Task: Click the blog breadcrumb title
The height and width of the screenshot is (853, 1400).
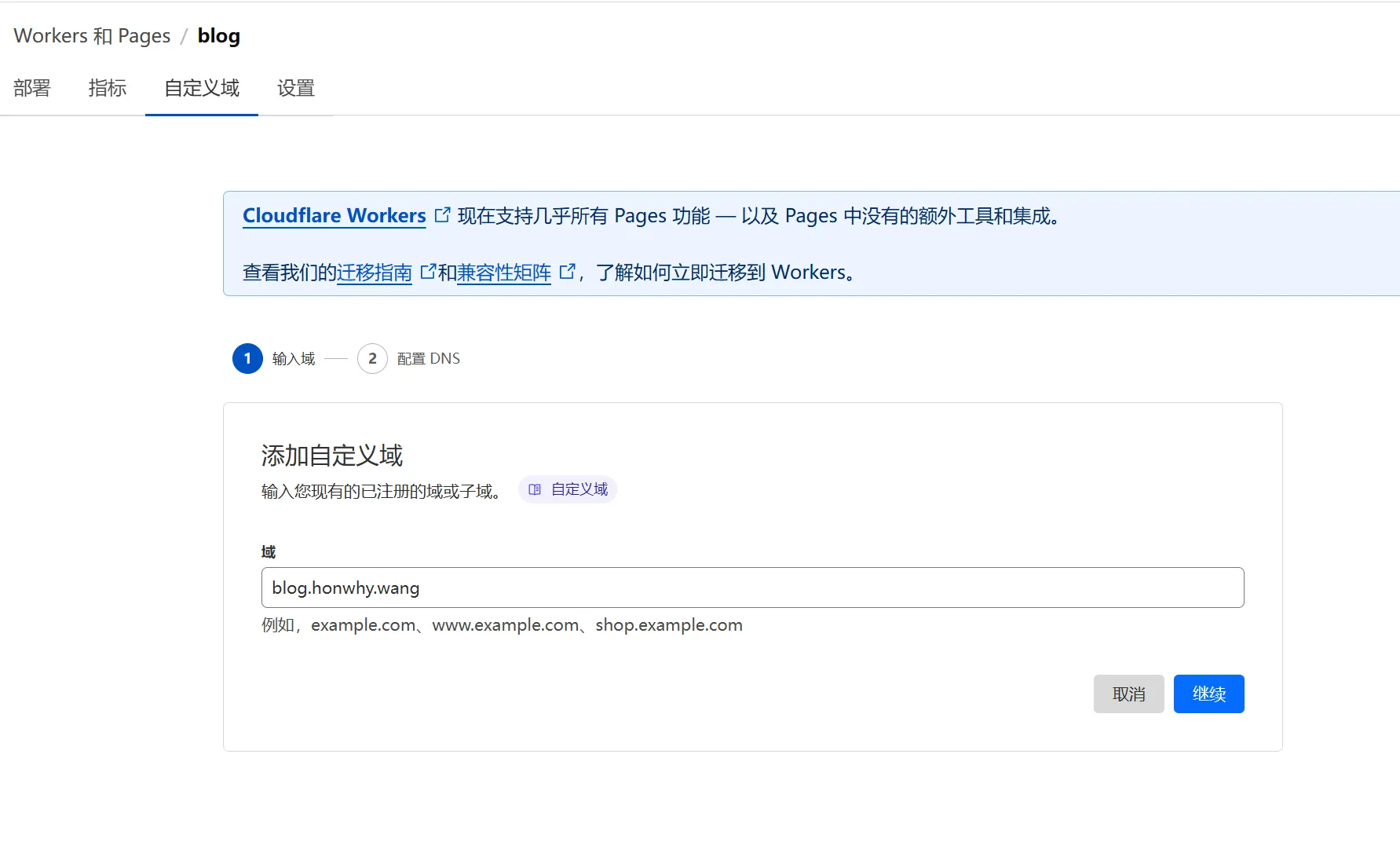Action: coord(218,36)
